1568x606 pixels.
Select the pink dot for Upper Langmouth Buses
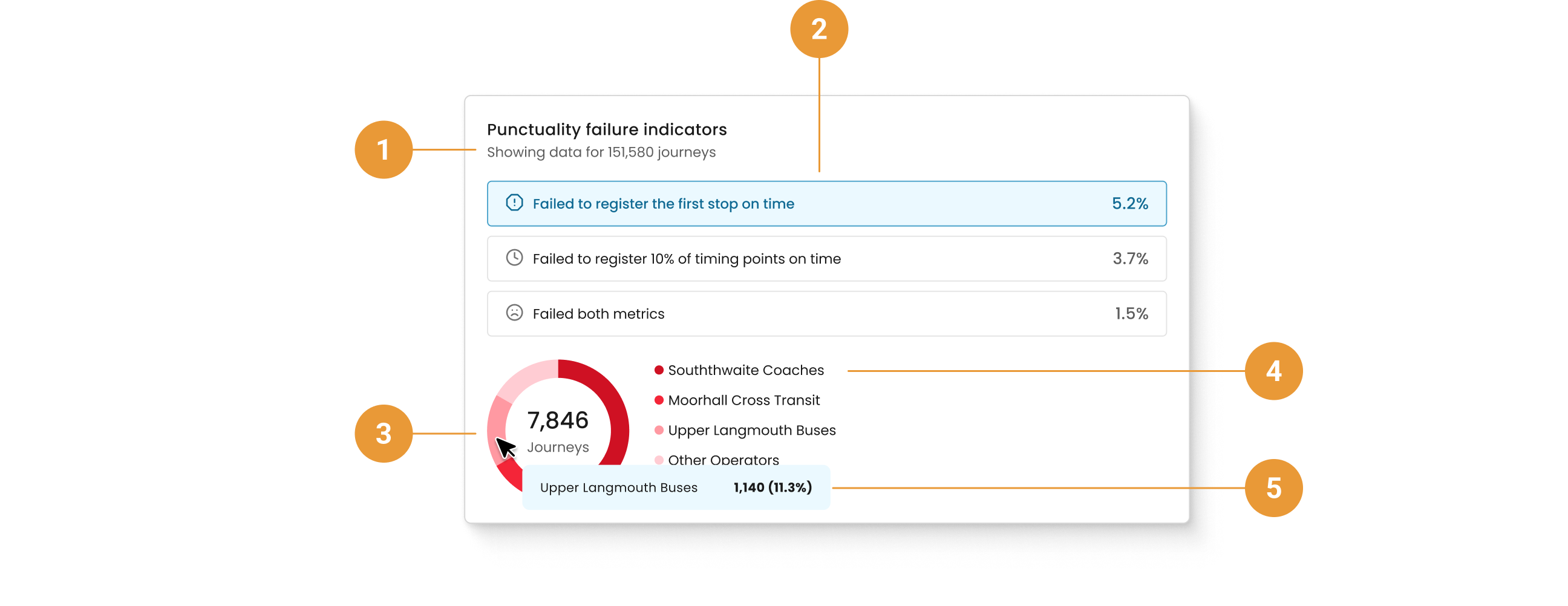659,430
